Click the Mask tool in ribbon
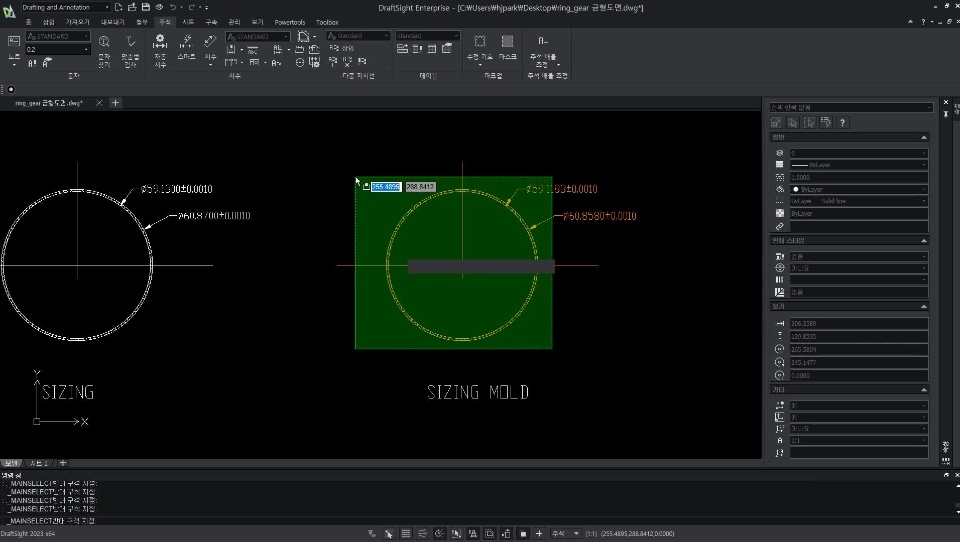The width and height of the screenshot is (960, 542). click(508, 42)
